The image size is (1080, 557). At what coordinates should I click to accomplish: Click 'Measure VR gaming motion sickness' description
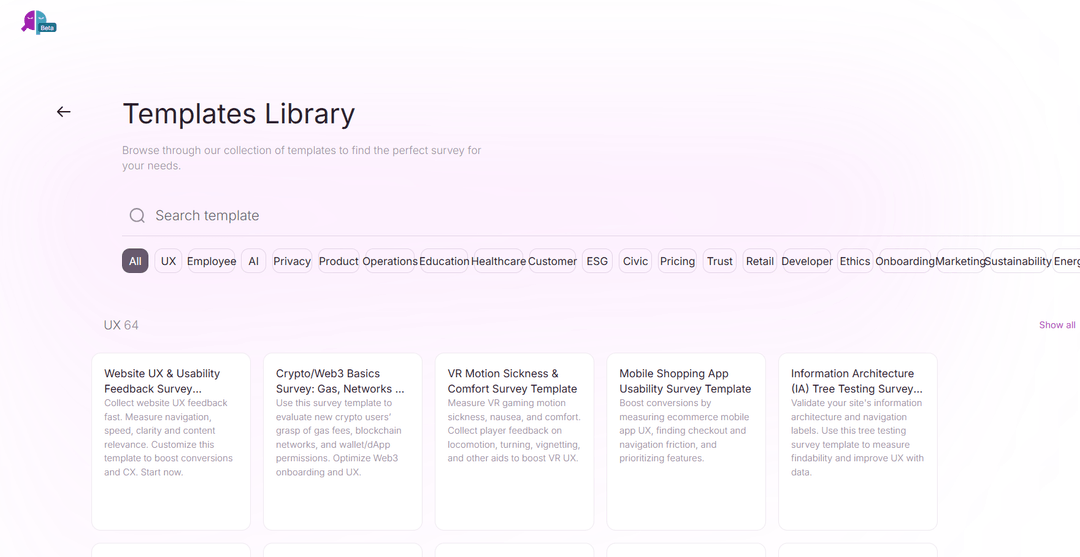(514, 431)
